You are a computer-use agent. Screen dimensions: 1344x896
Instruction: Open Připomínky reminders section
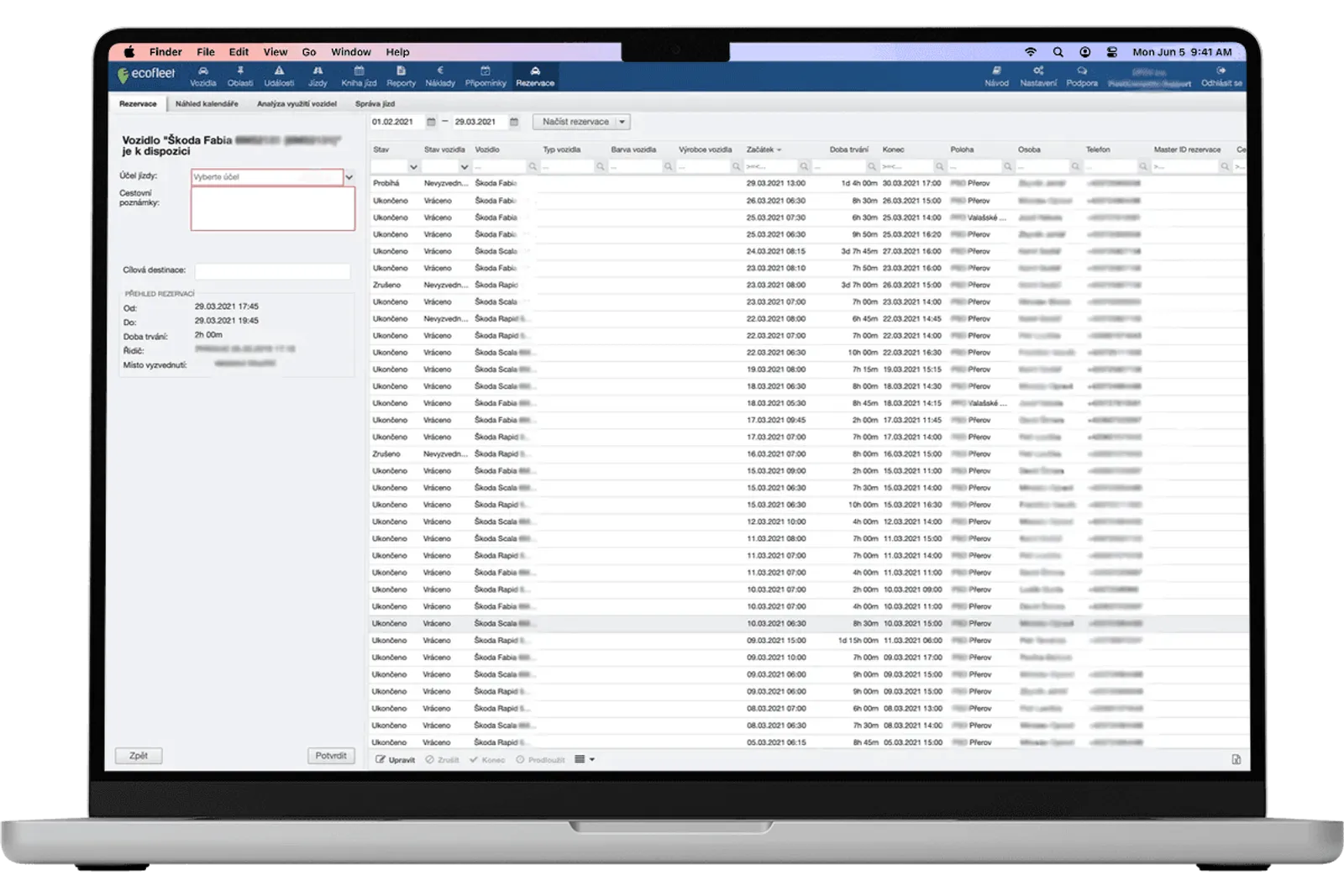pyautogui.click(x=486, y=76)
